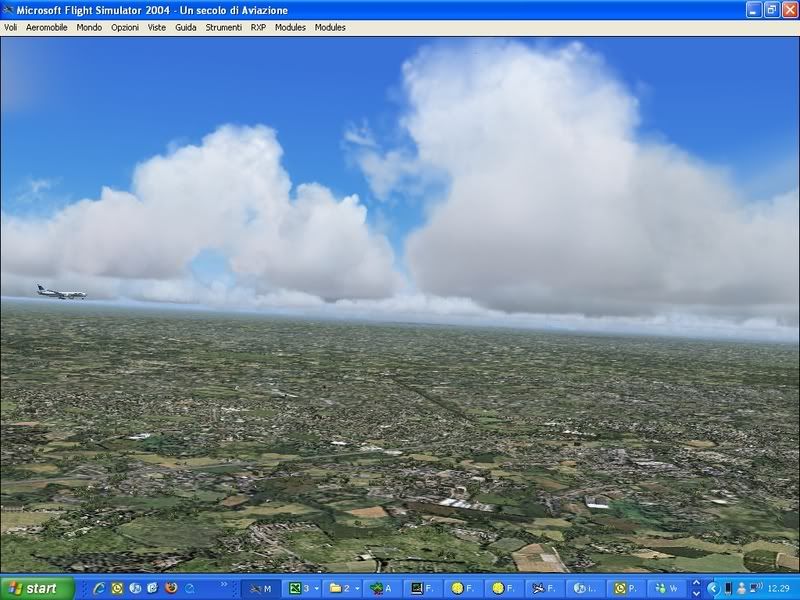
Task: Close the Flight Simulator window
Action: coord(789,10)
